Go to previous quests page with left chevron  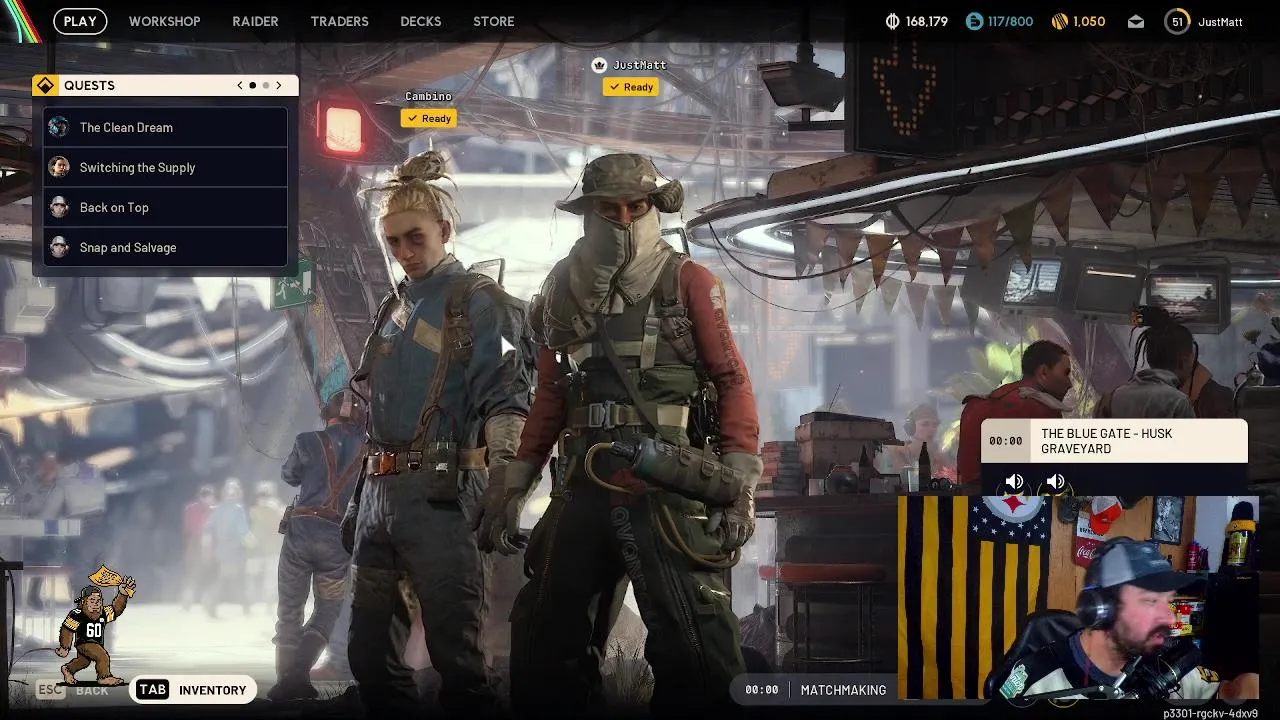[x=239, y=86]
